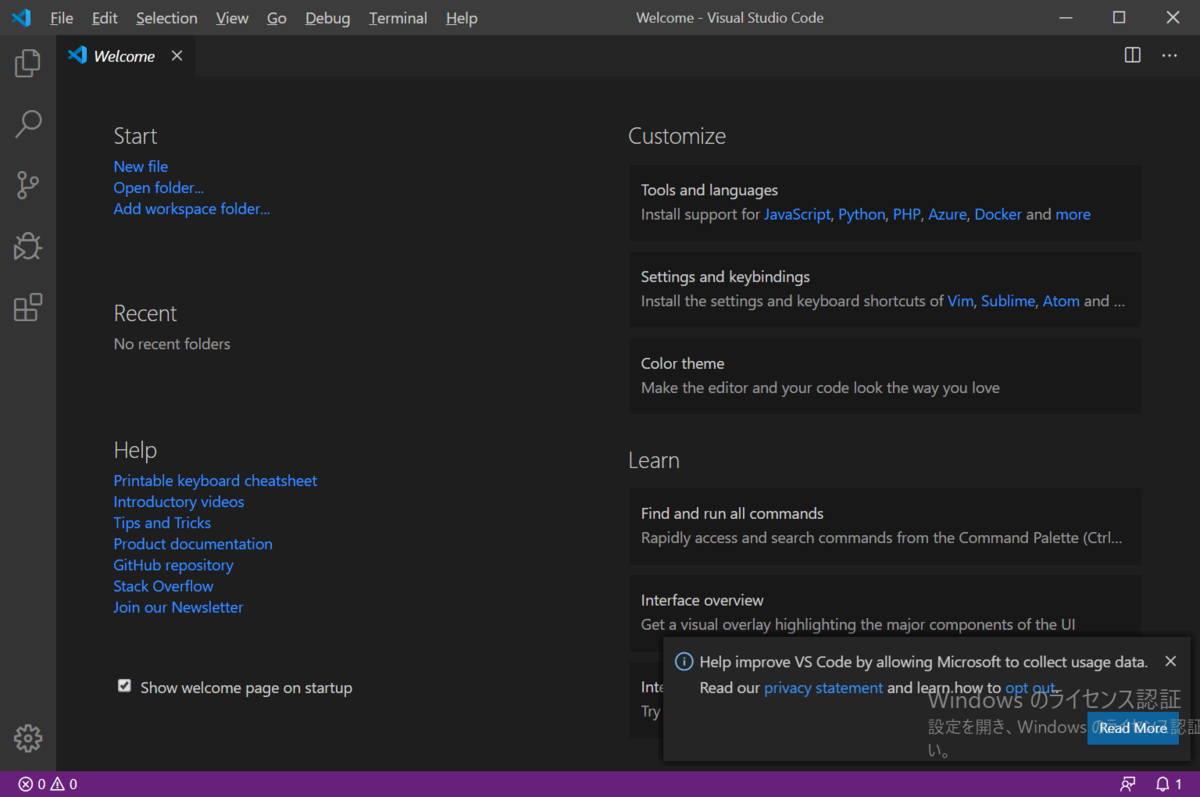Install PHP support link

[907, 215]
